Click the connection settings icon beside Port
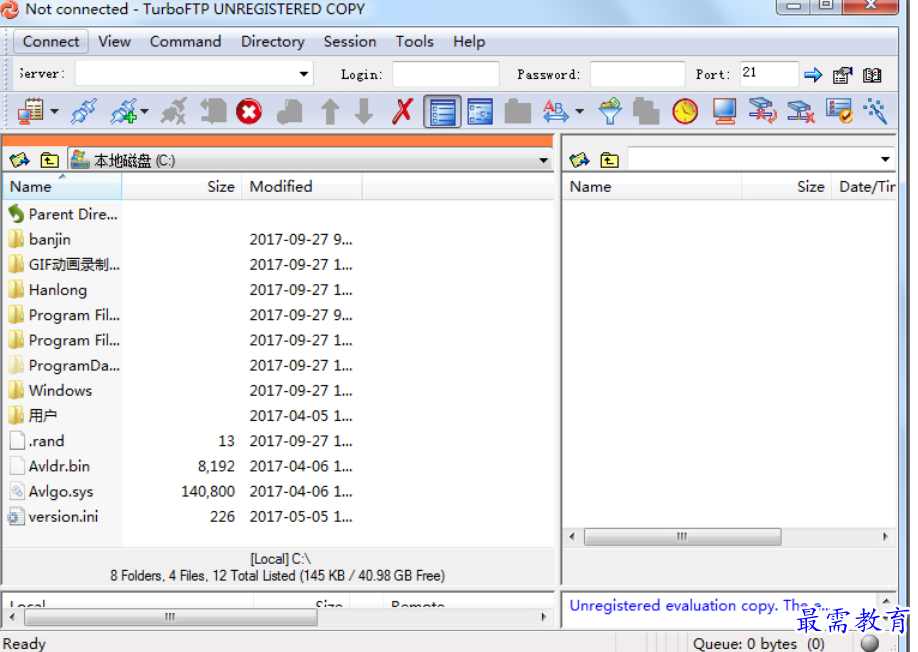918x652 pixels. (842, 75)
